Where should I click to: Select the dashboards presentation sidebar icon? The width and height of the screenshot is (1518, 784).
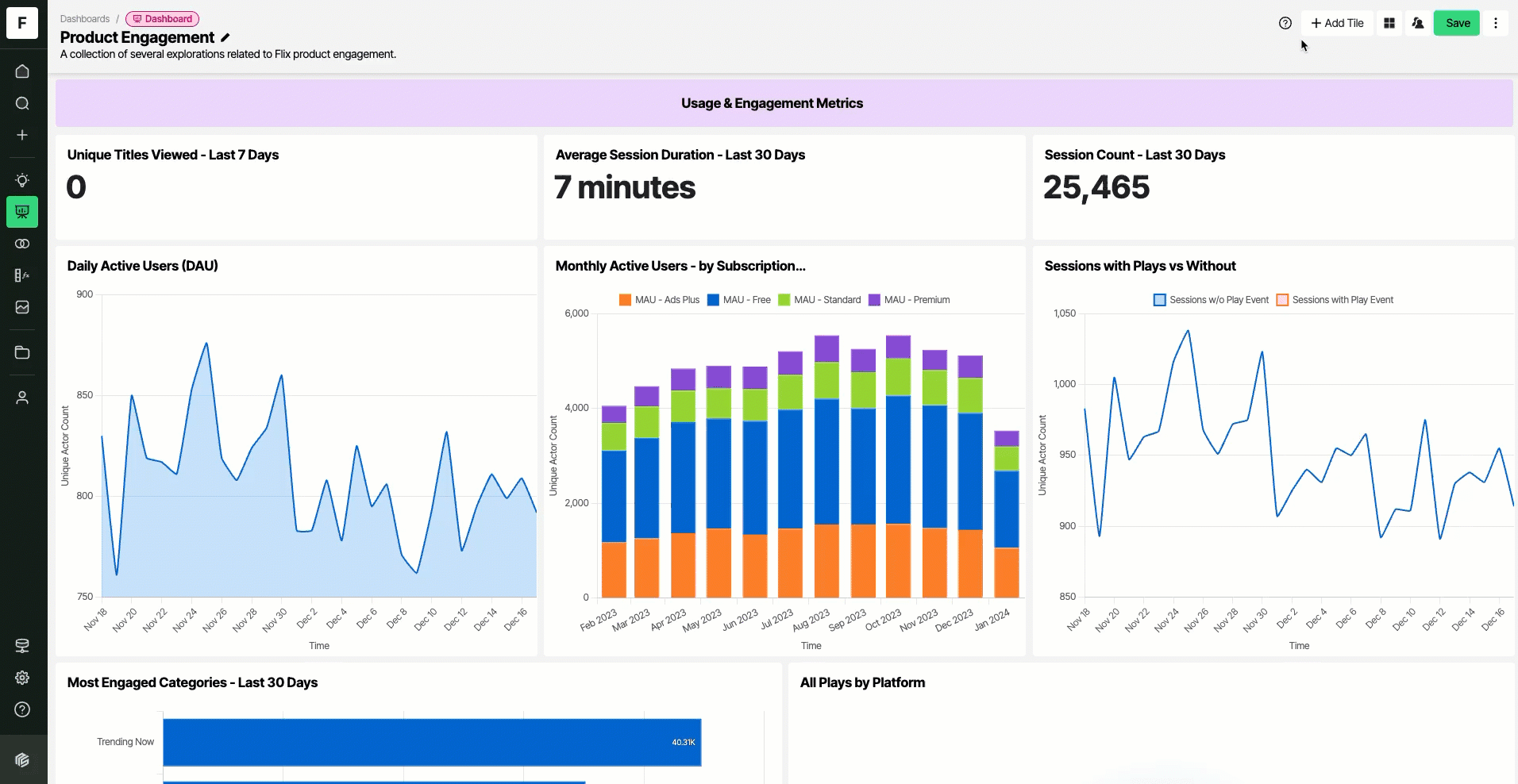[22, 212]
